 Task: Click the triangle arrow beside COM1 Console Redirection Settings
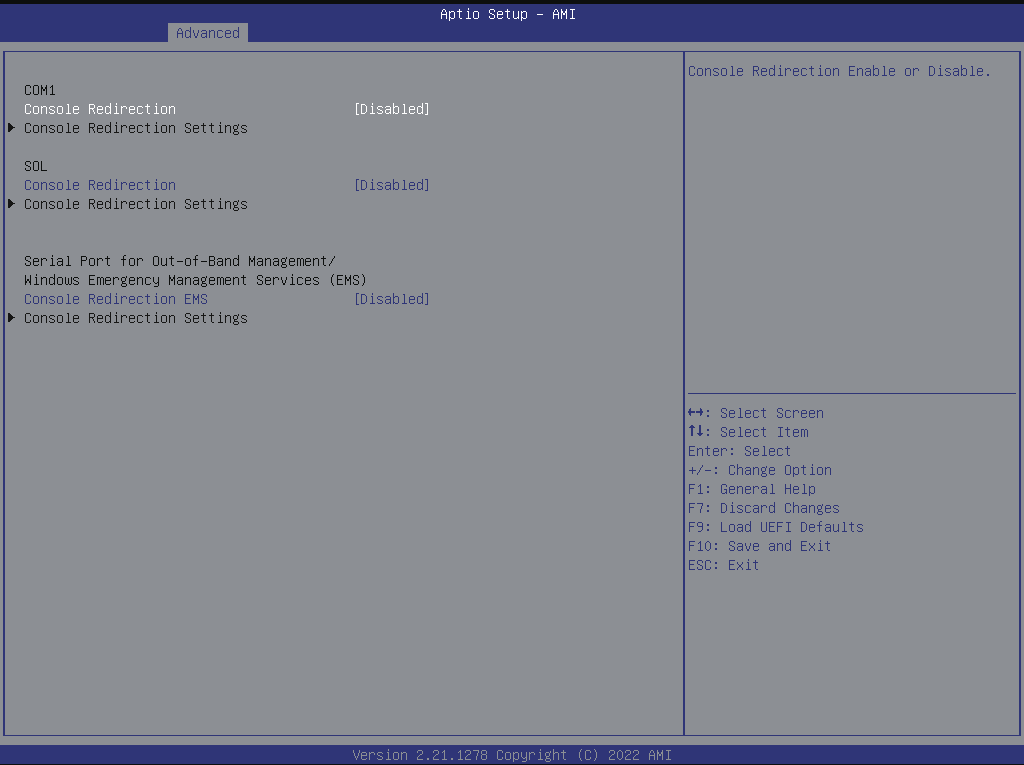click(11, 128)
